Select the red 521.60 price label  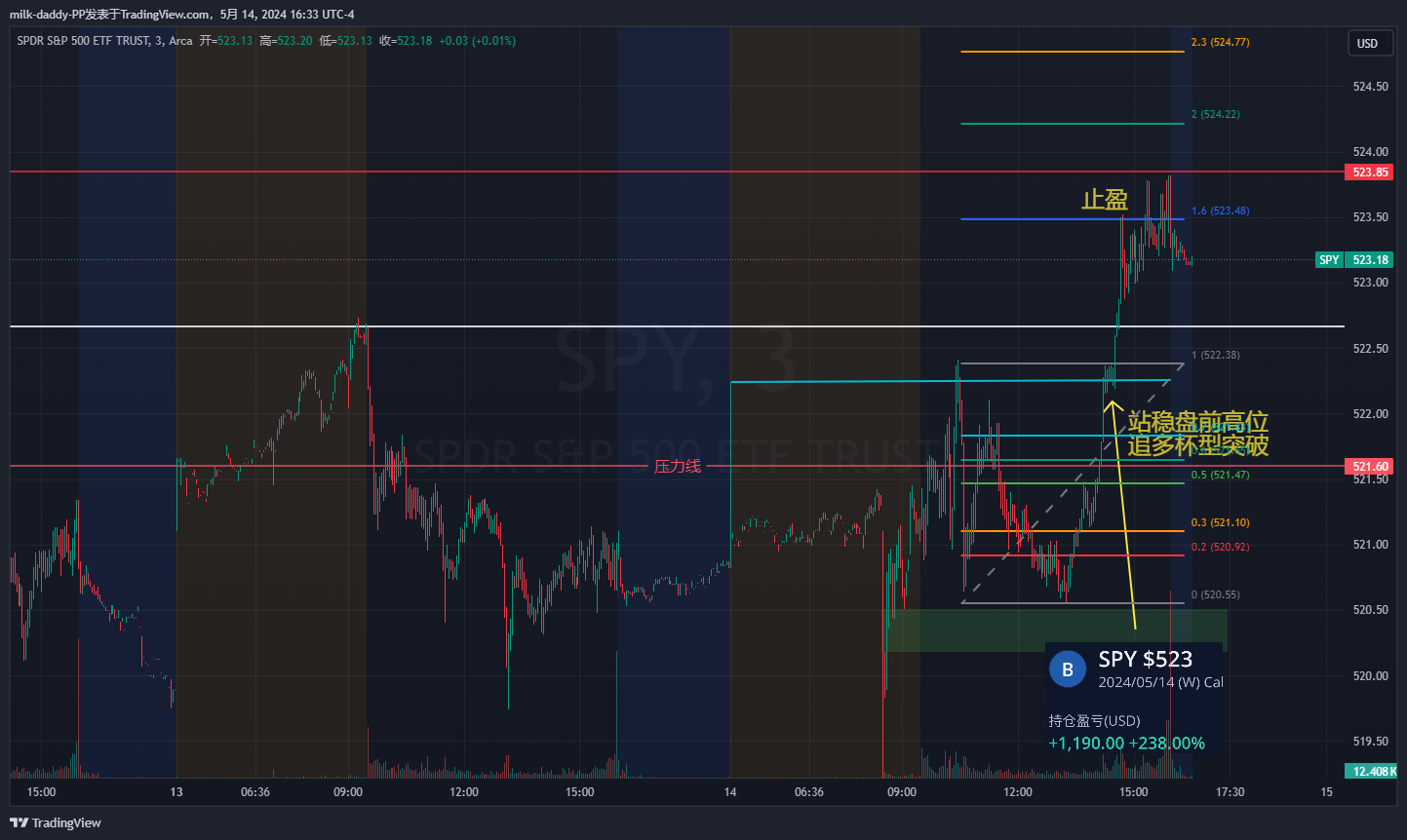[x=1369, y=467]
